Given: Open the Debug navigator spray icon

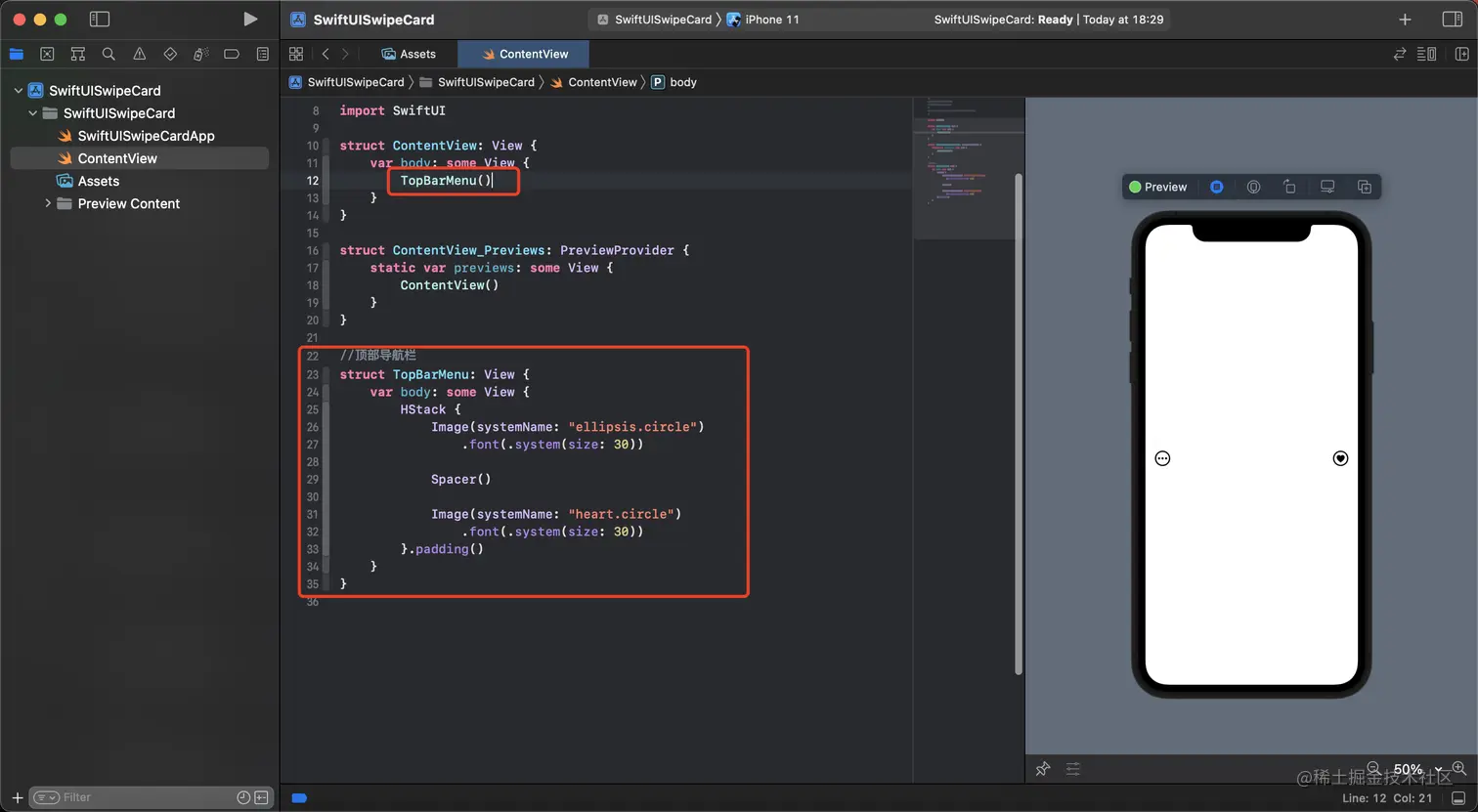Looking at the screenshot, I should point(200,54).
